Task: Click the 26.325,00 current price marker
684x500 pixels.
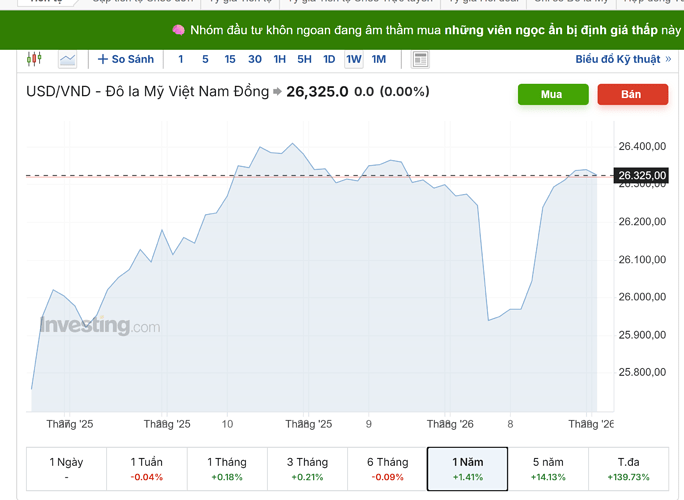Action: [x=642, y=176]
